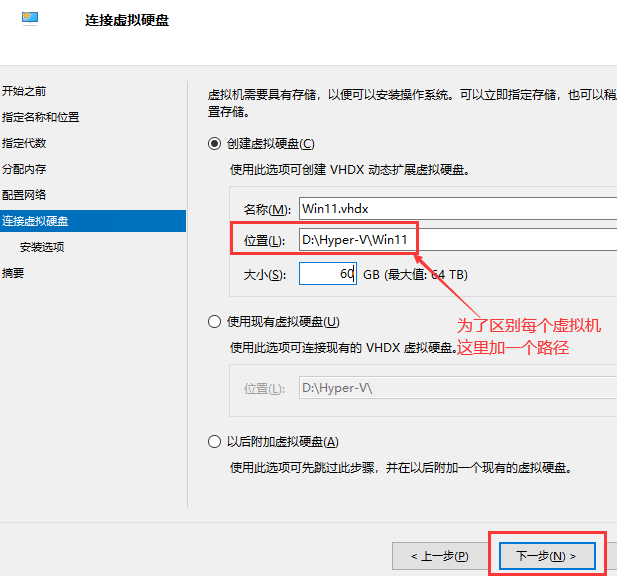Click the D:\Hyper-V\Win11 location field

pos(456,241)
